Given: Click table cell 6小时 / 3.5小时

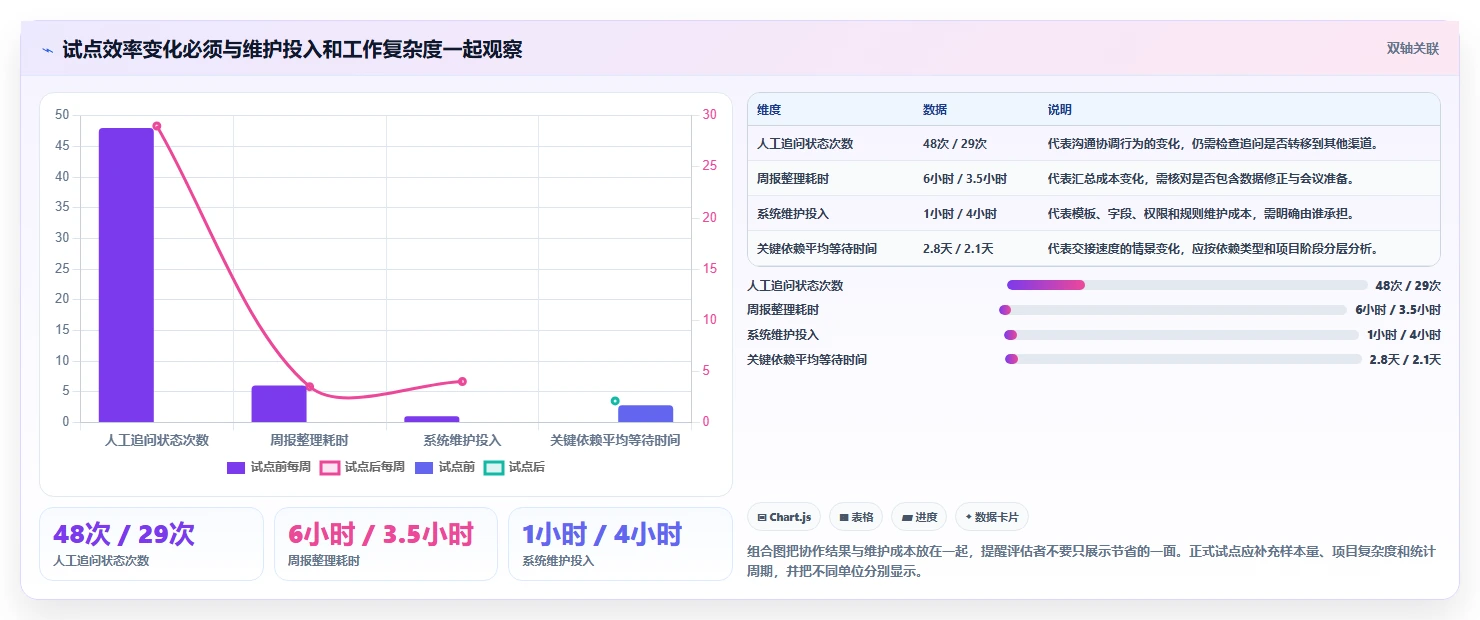Looking at the screenshot, I should tap(964, 178).
